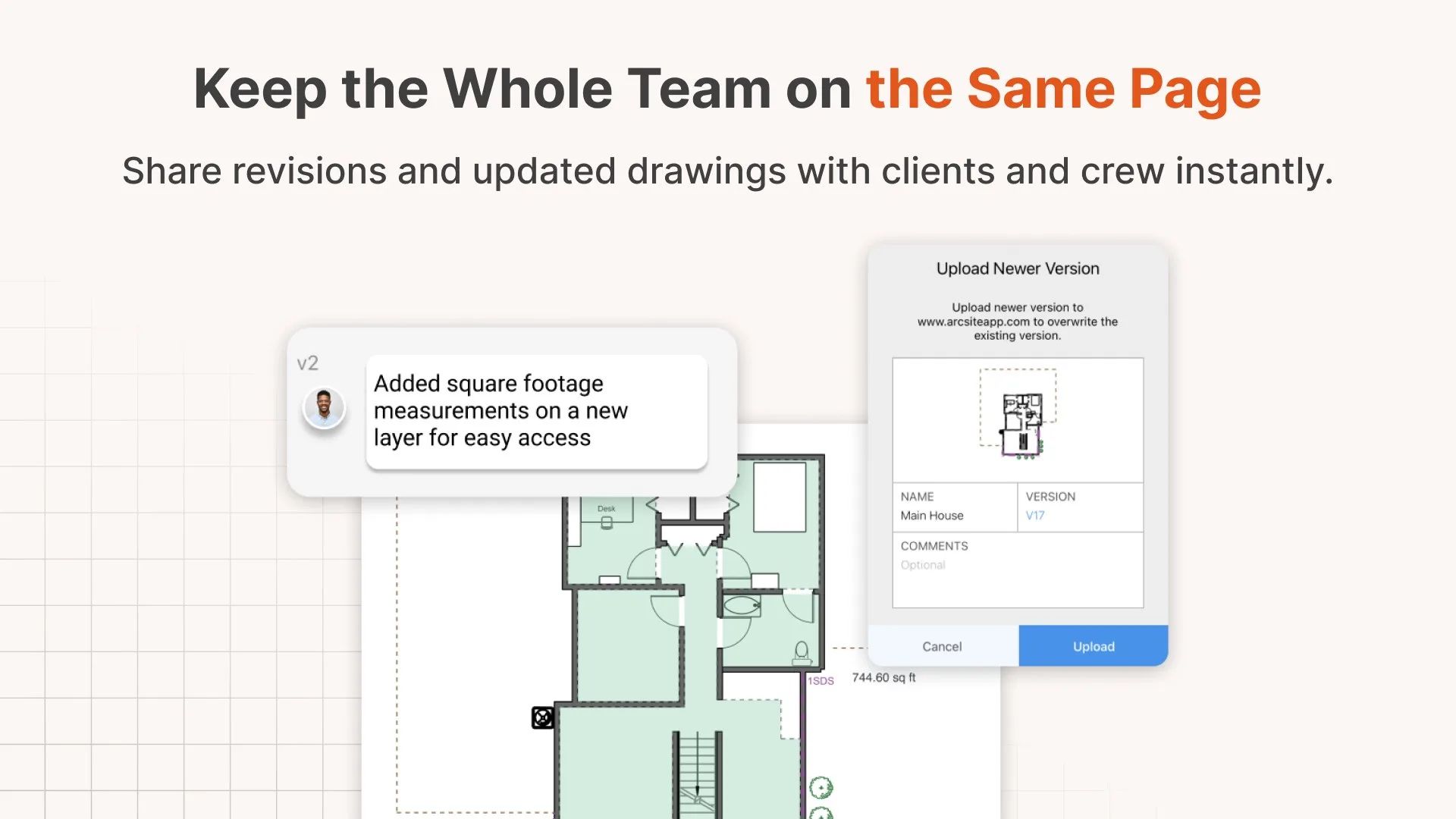Open the floor plan thumbnail preview
Image resolution: width=1456 pixels, height=819 pixels.
pos(1018,419)
